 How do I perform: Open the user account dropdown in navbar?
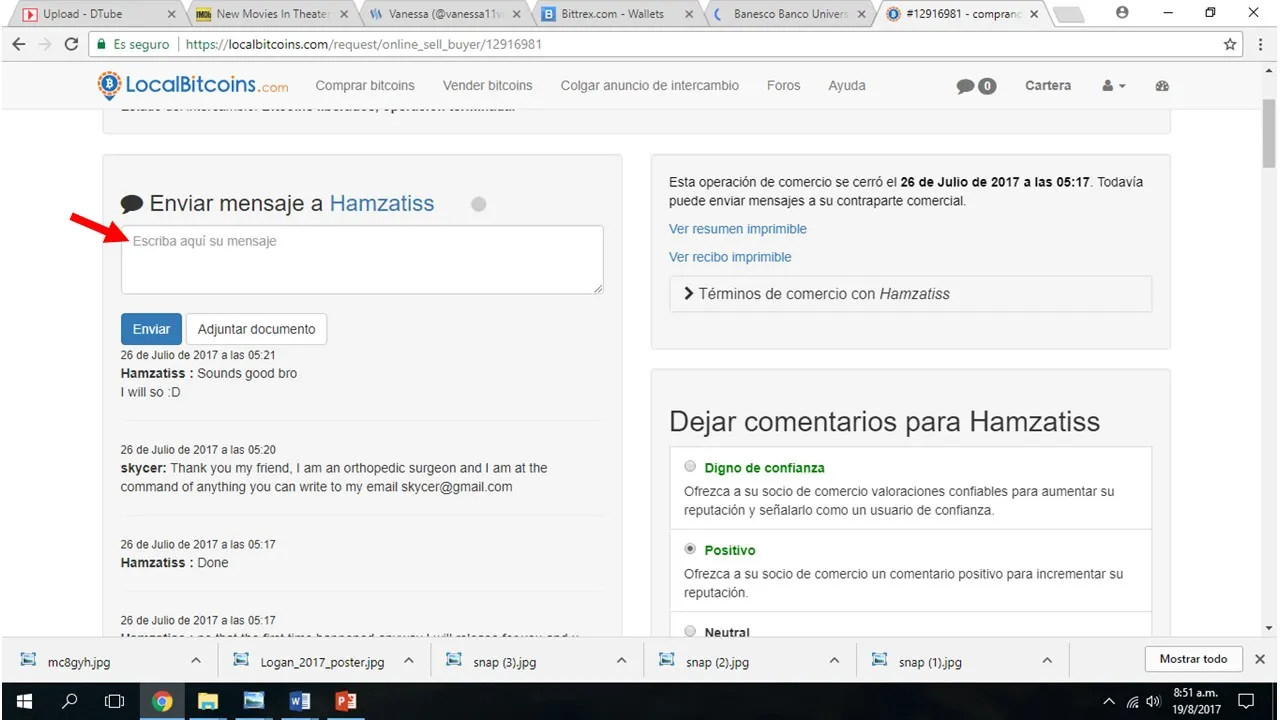point(1114,86)
